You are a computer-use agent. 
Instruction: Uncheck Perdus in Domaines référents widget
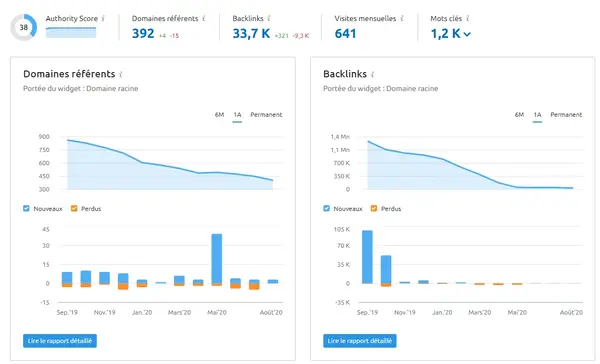tap(74, 208)
